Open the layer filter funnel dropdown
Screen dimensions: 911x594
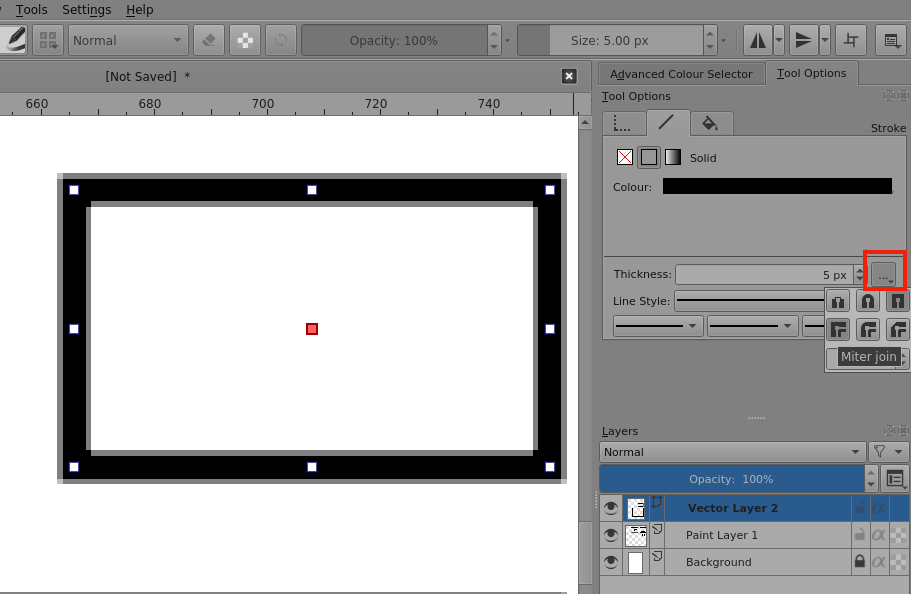(x=887, y=452)
